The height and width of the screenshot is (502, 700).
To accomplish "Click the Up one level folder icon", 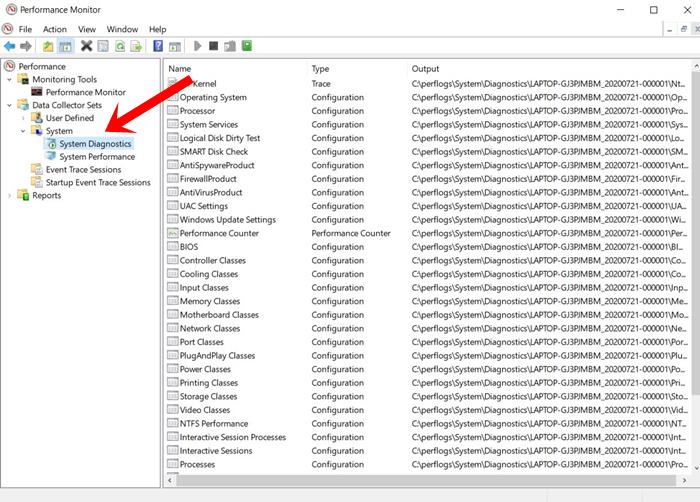I will [x=48, y=46].
